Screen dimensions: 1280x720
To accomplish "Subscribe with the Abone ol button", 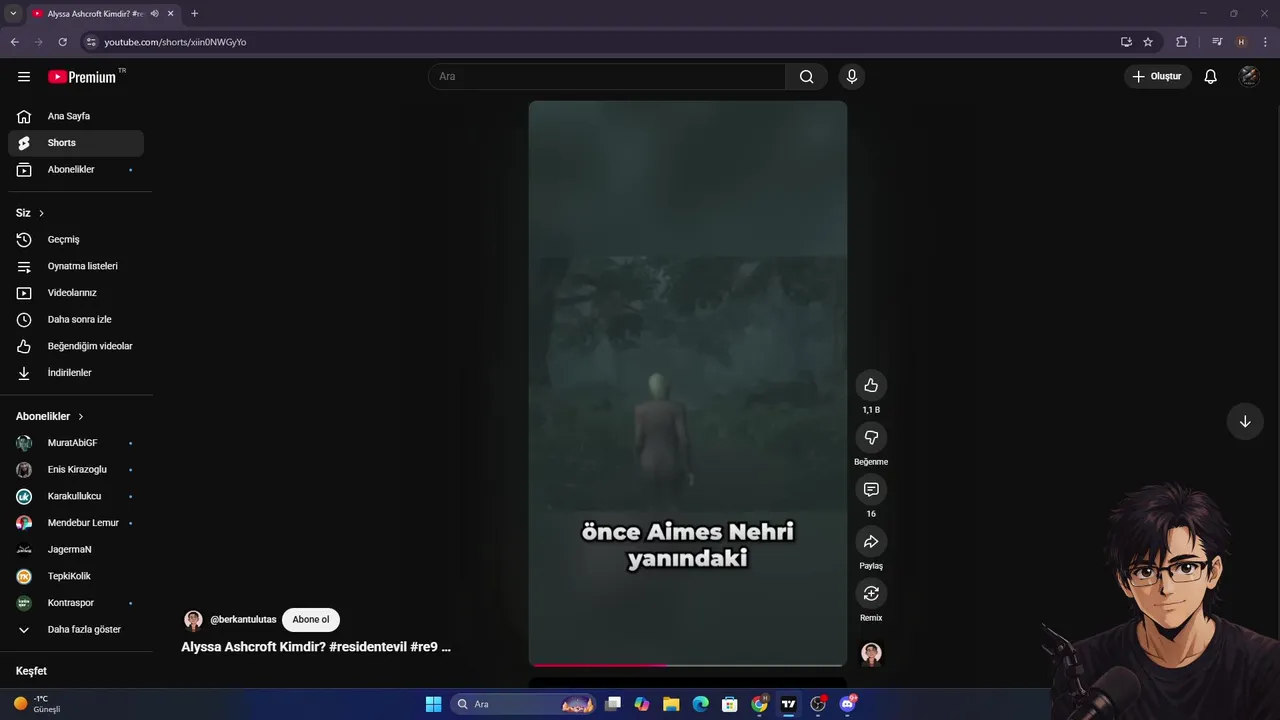I will click(311, 620).
